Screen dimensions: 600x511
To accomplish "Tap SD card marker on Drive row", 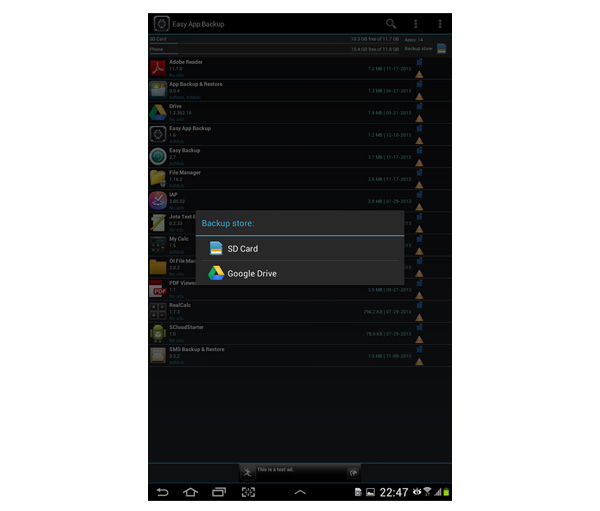I will tap(419, 106).
